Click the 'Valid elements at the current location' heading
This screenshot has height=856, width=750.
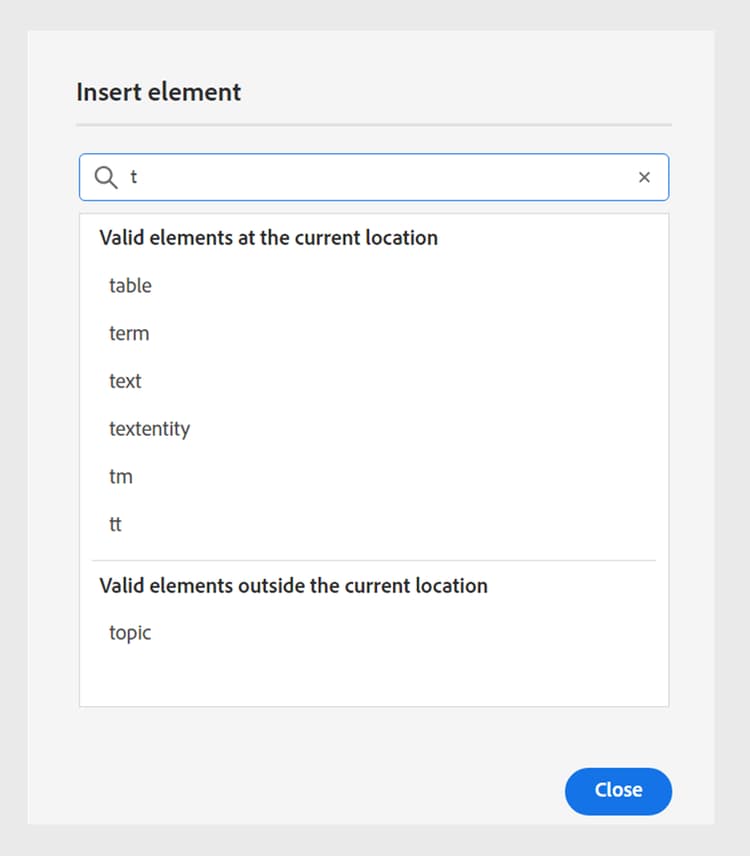pos(269,238)
